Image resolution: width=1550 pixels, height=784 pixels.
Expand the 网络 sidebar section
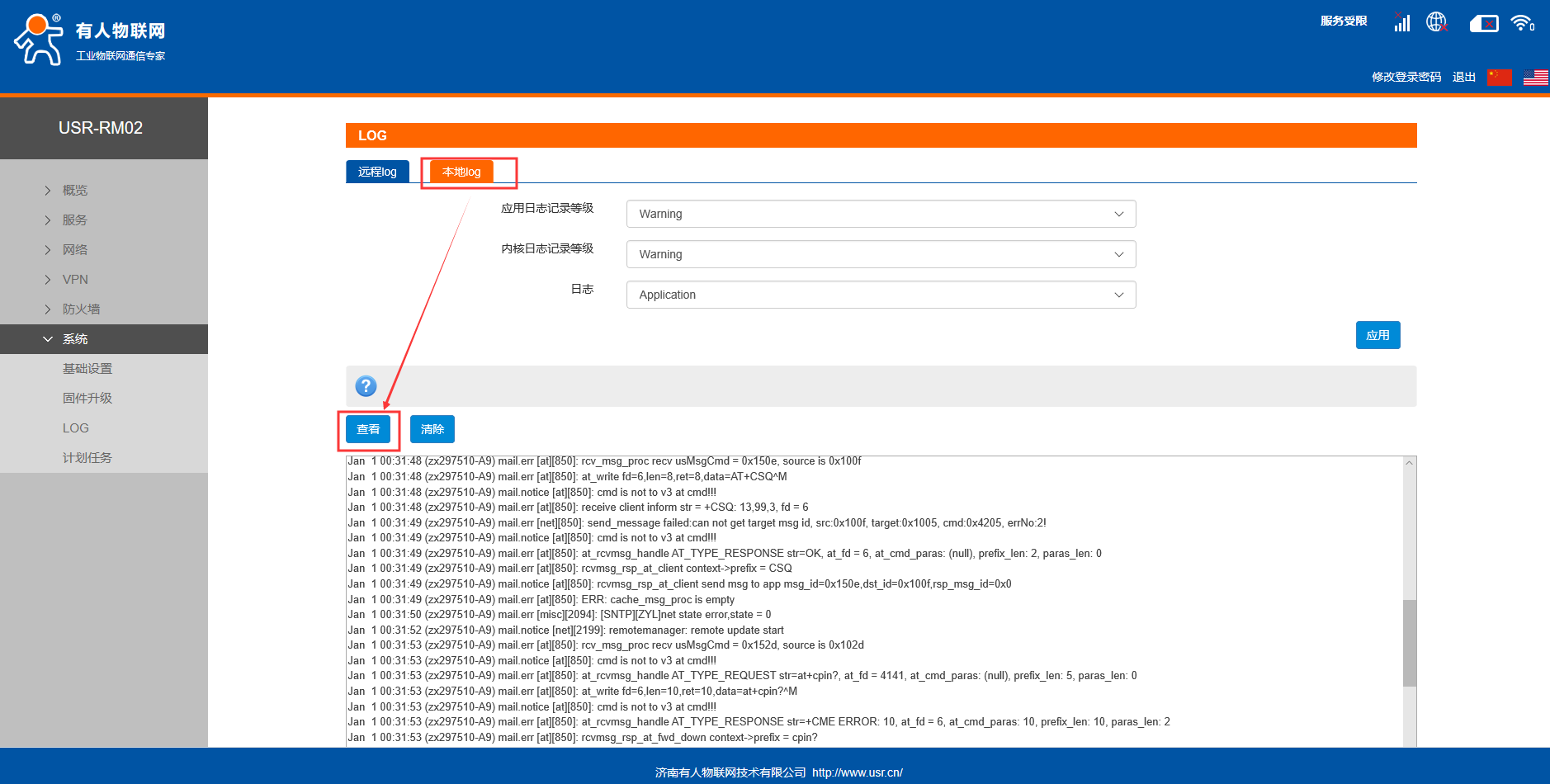pos(75,250)
